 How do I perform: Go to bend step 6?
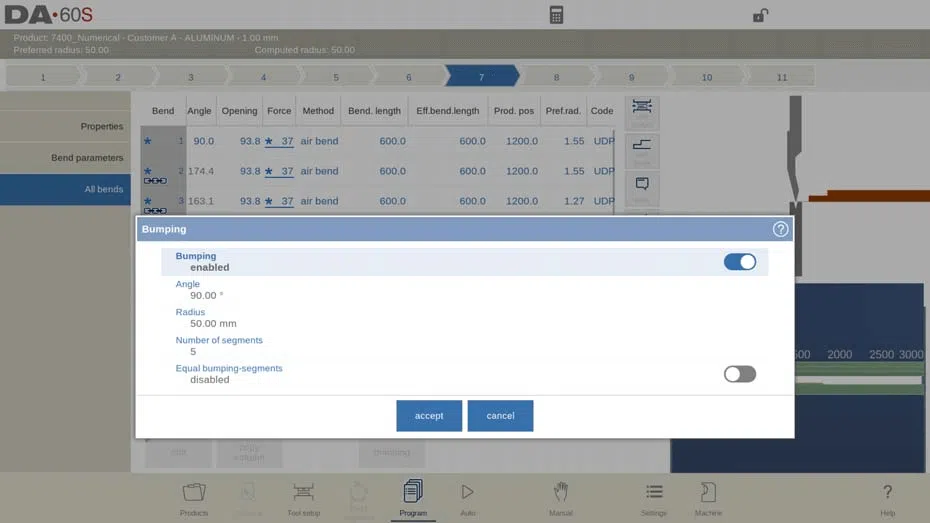click(409, 77)
